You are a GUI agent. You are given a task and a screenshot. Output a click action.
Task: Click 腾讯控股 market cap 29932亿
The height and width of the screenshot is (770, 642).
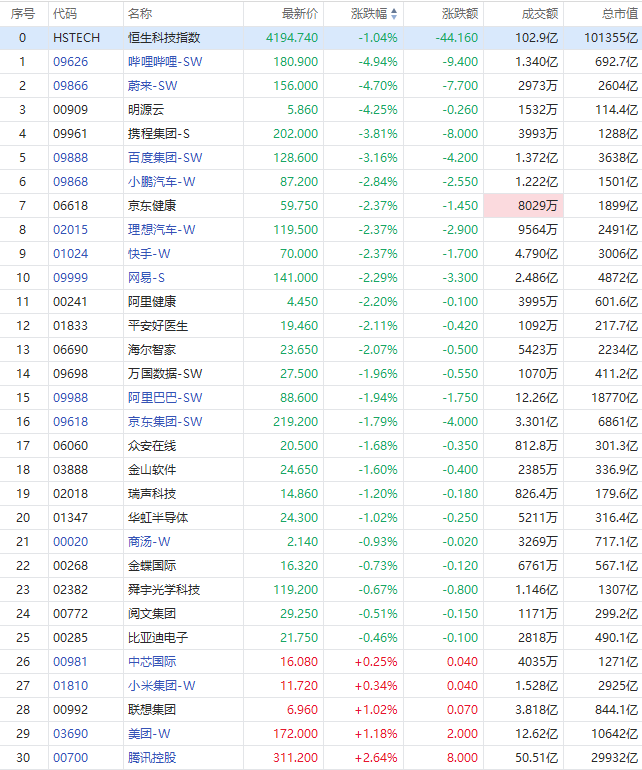[x=615, y=758]
